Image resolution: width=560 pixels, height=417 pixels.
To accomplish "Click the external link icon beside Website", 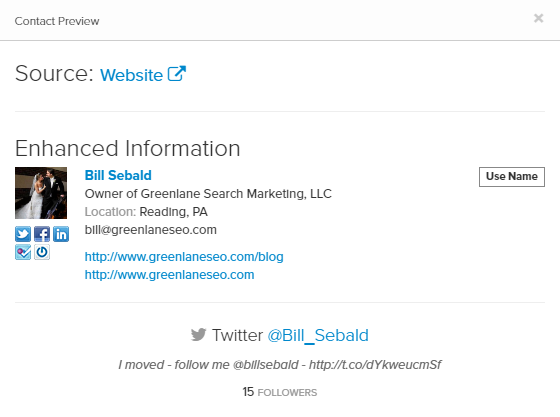I will click(x=177, y=74).
